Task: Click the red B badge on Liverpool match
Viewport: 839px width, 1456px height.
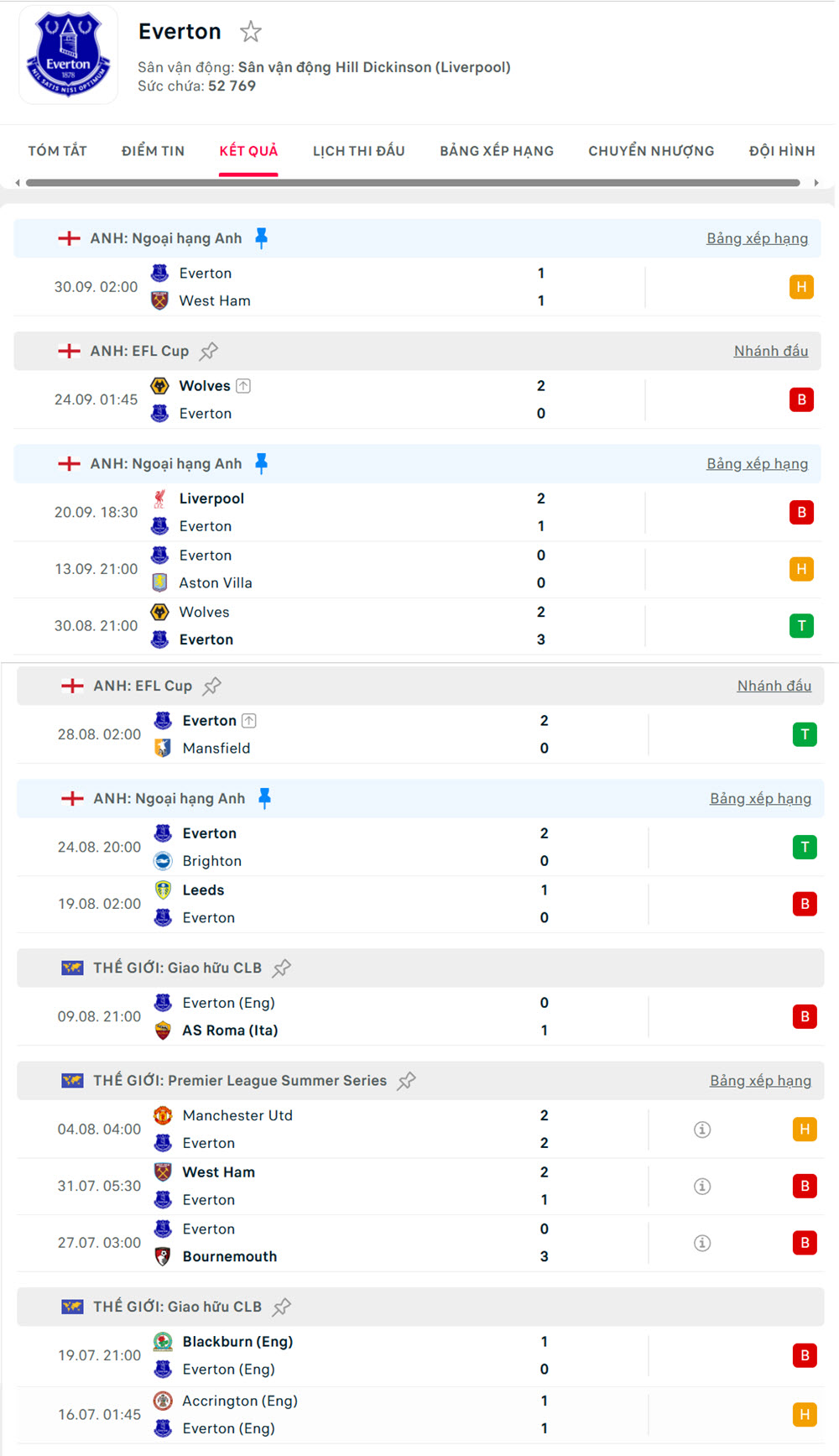Action: tap(801, 512)
